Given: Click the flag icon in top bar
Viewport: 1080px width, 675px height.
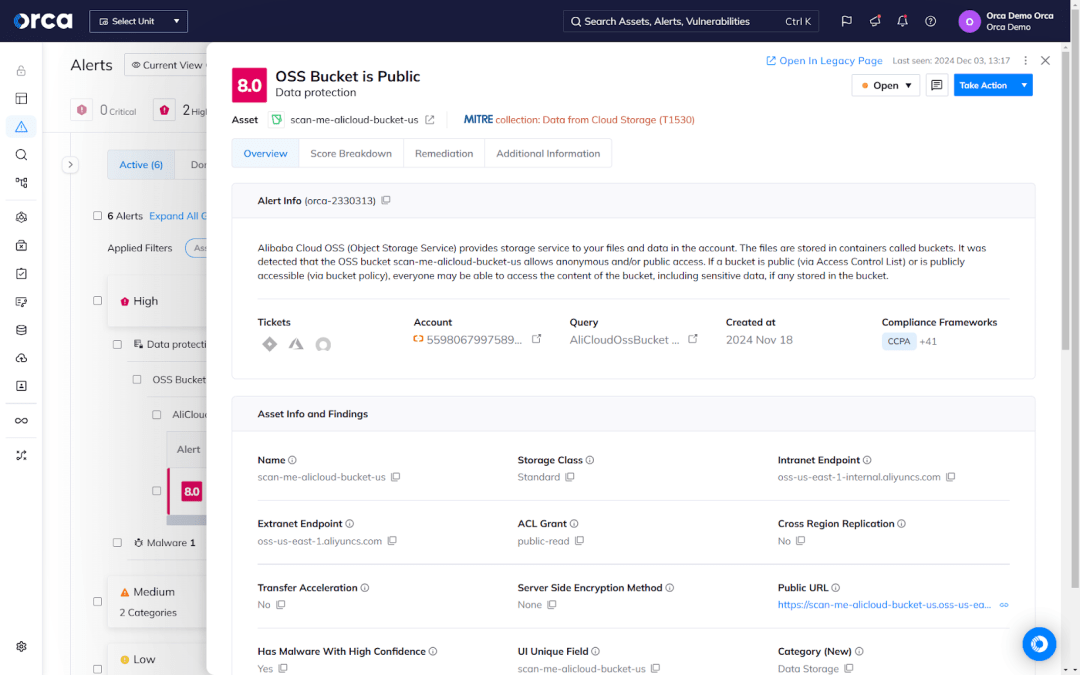Looking at the screenshot, I should [847, 21].
